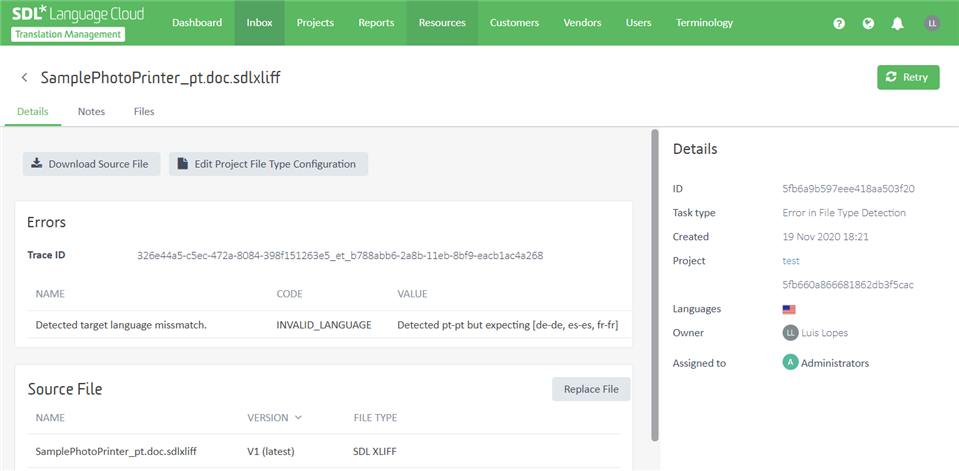Open Terminology in the navigation
959x471 pixels.
704,23
